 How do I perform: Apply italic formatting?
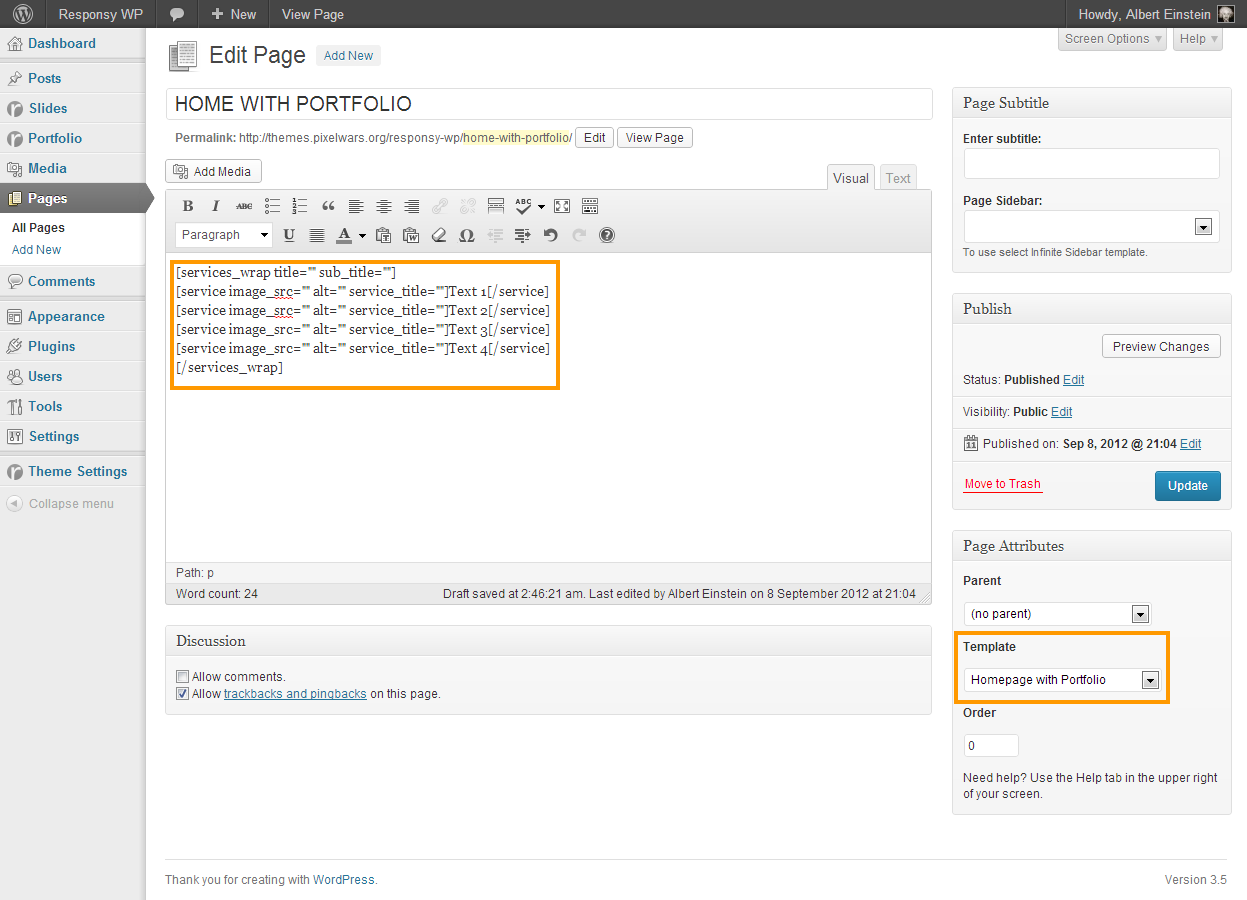click(215, 206)
